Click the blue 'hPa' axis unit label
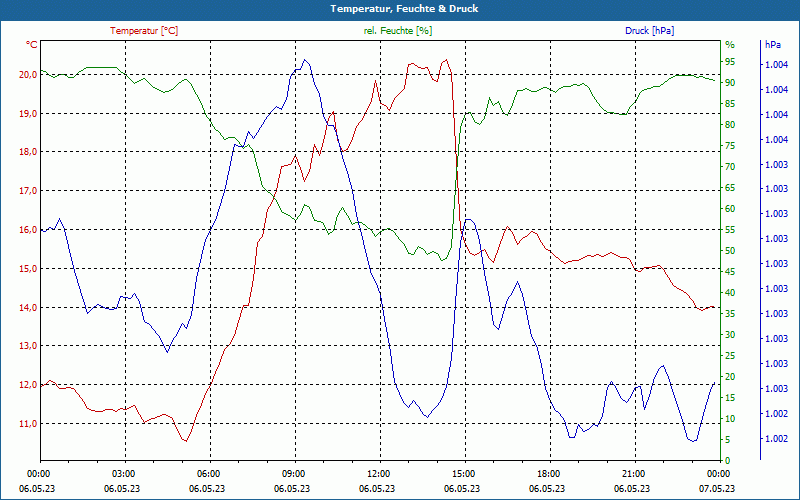 click(772, 45)
